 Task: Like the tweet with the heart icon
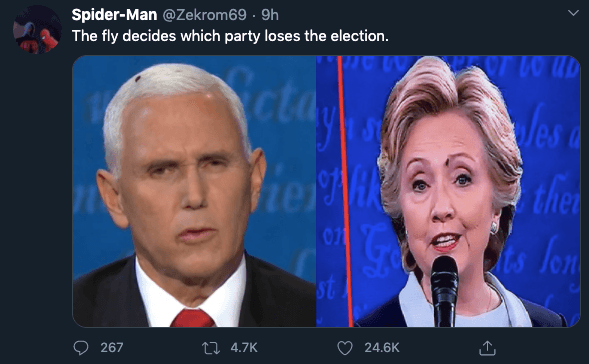(x=344, y=348)
